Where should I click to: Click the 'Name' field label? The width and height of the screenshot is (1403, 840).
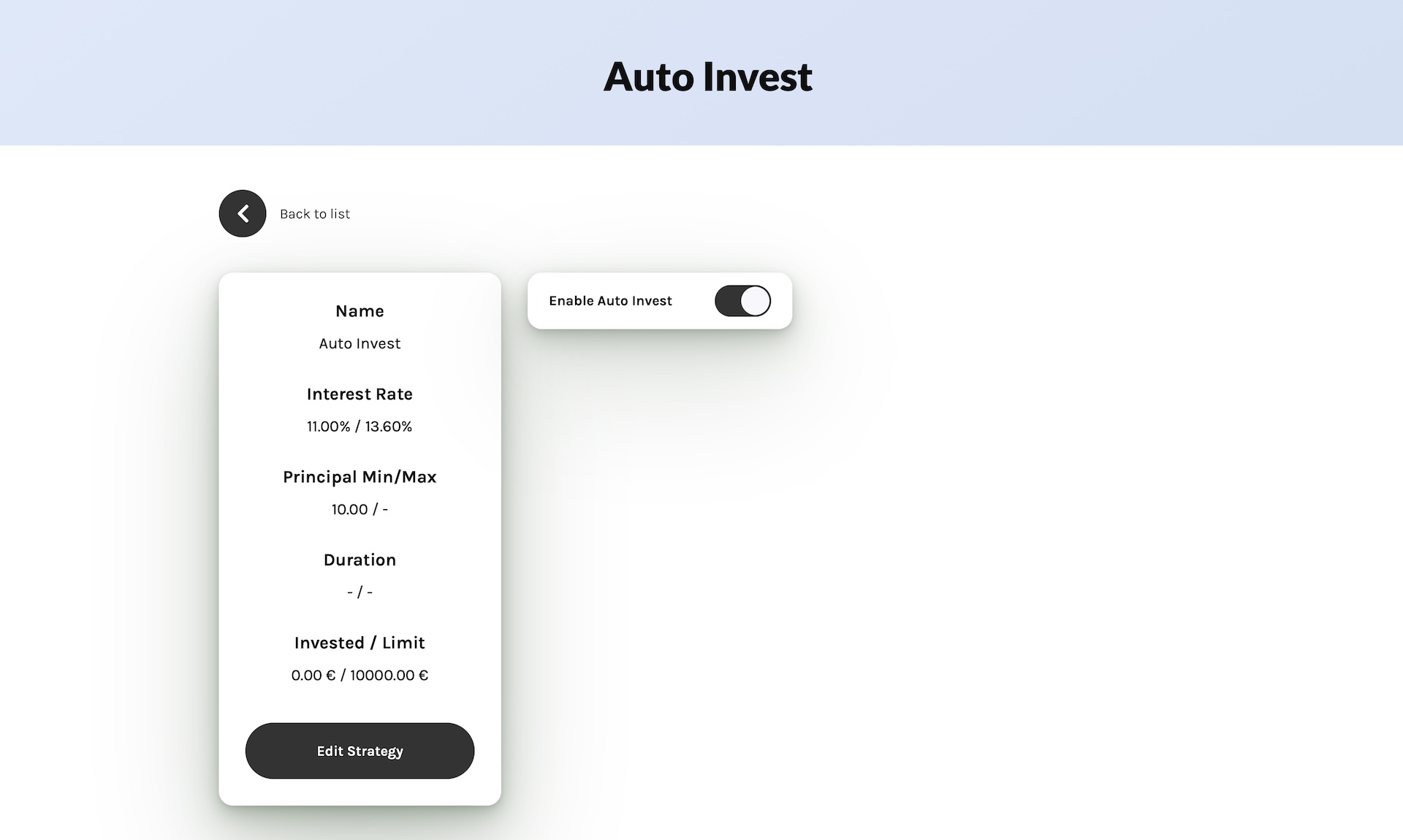point(360,311)
